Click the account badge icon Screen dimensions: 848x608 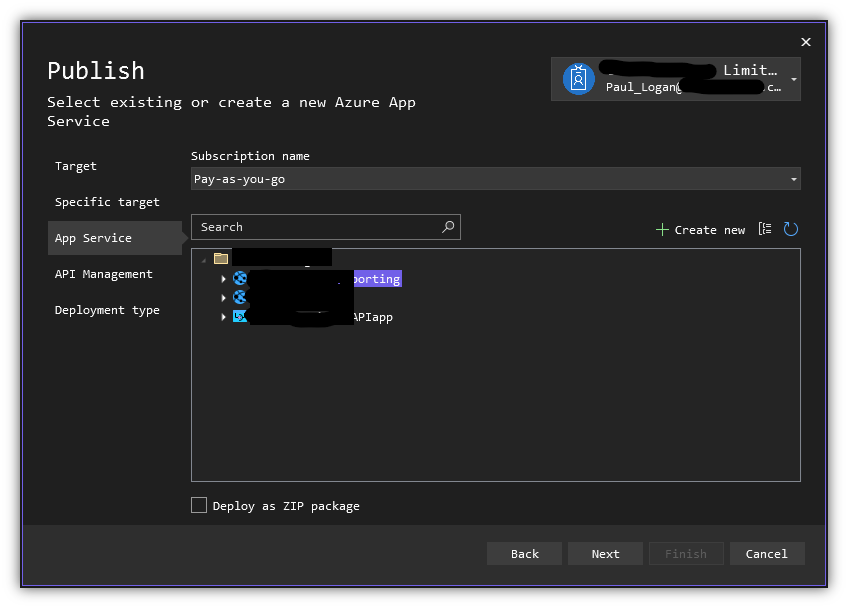[x=579, y=79]
